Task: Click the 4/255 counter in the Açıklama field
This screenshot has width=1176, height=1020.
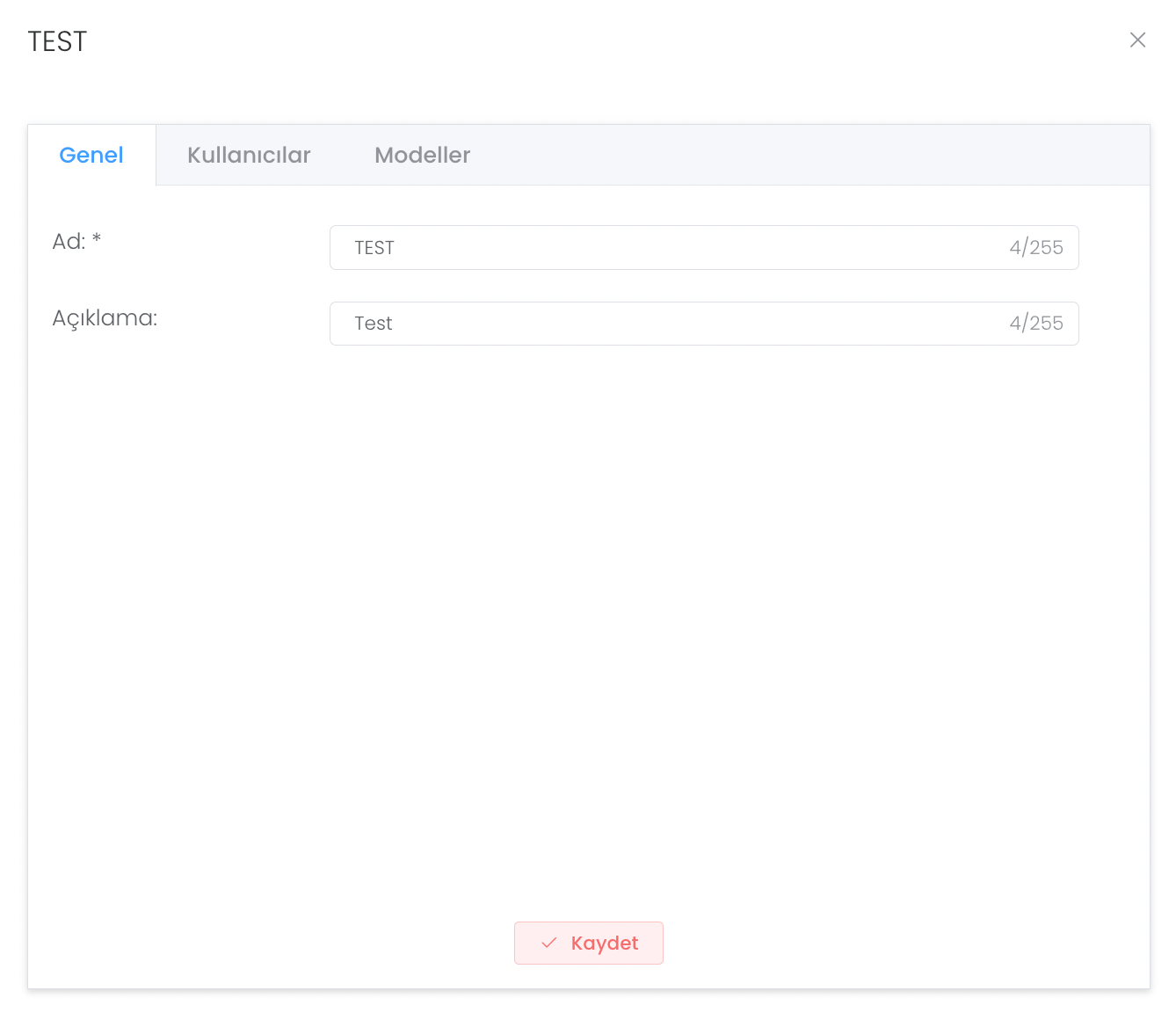Action: click(1035, 324)
